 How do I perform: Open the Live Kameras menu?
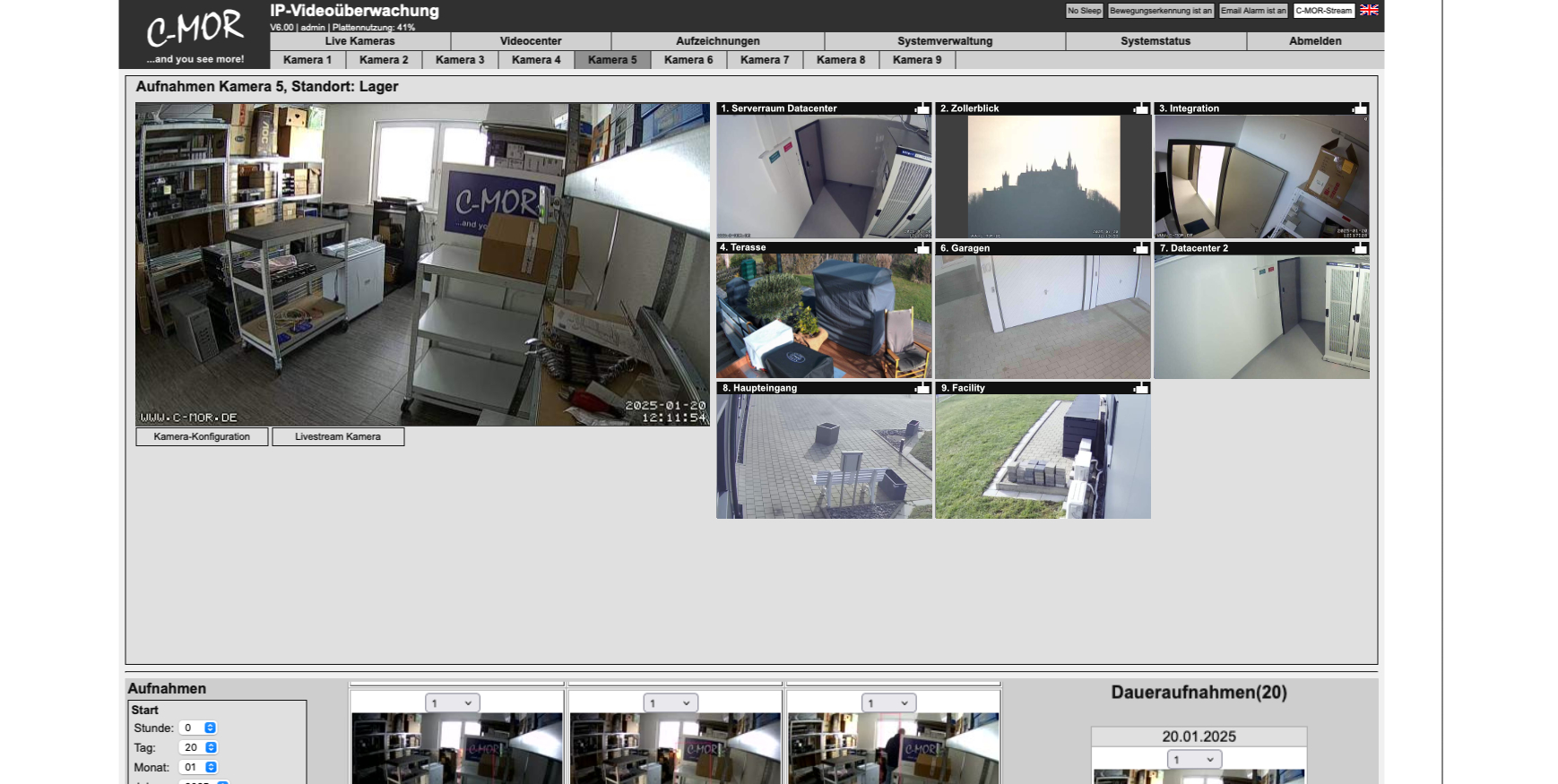(360, 41)
